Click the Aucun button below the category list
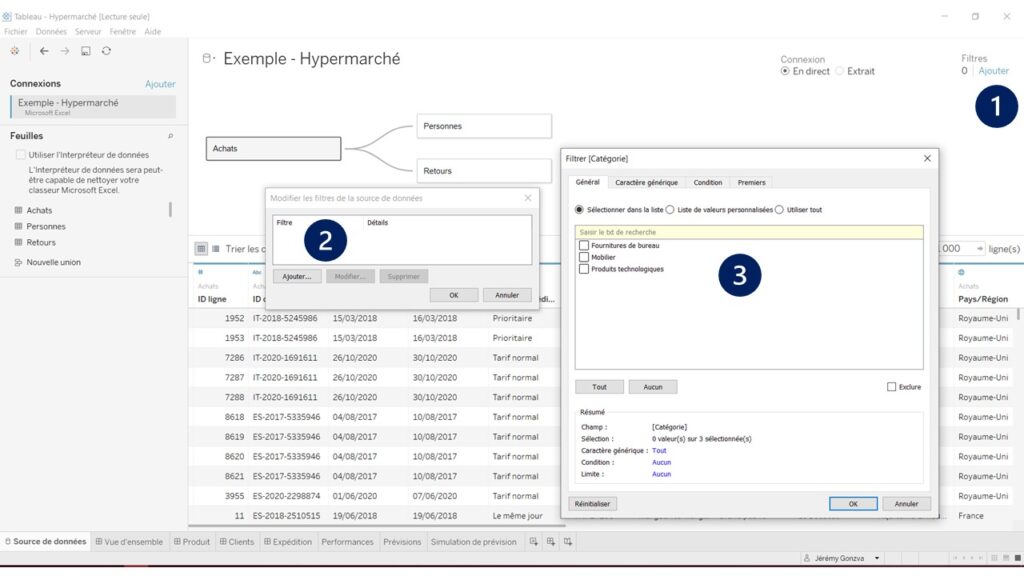This screenshot has width=1024, height=576. (653, 387)
